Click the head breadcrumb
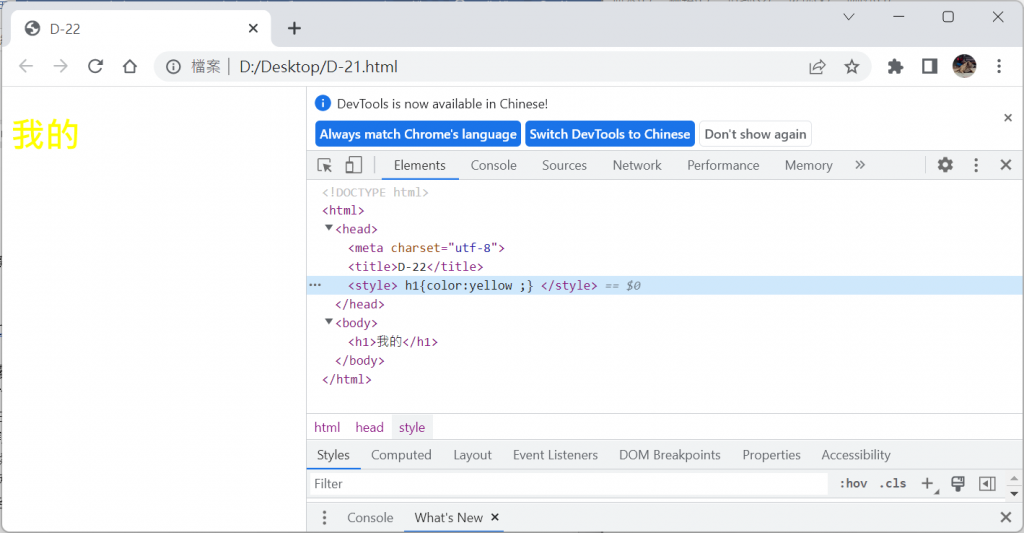The width and height of the screenshot is (1024, 533). [x=370, y=427]
